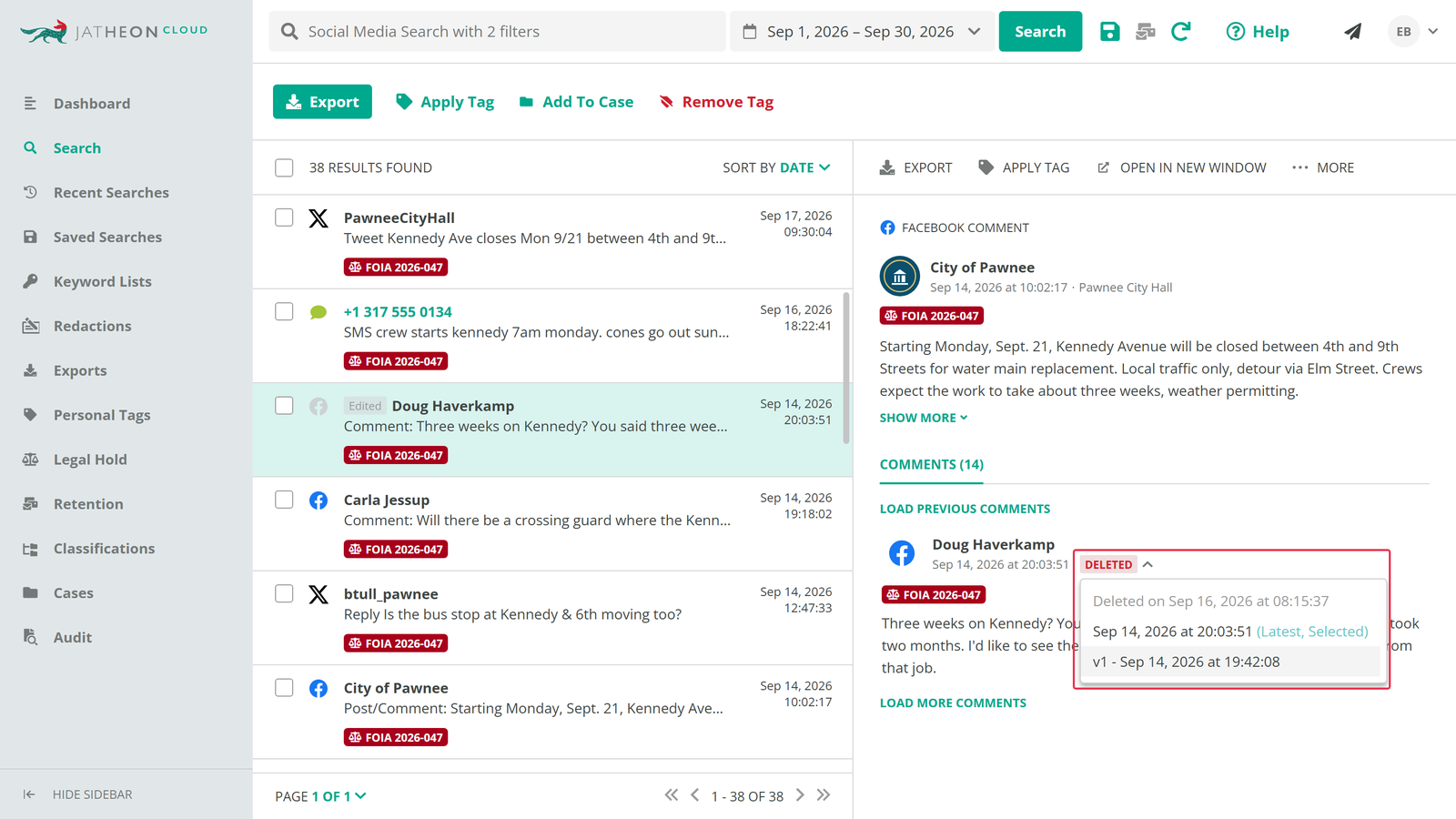Open the paper plane notifications icon

pyautogui.click(x=1353, y=32)
